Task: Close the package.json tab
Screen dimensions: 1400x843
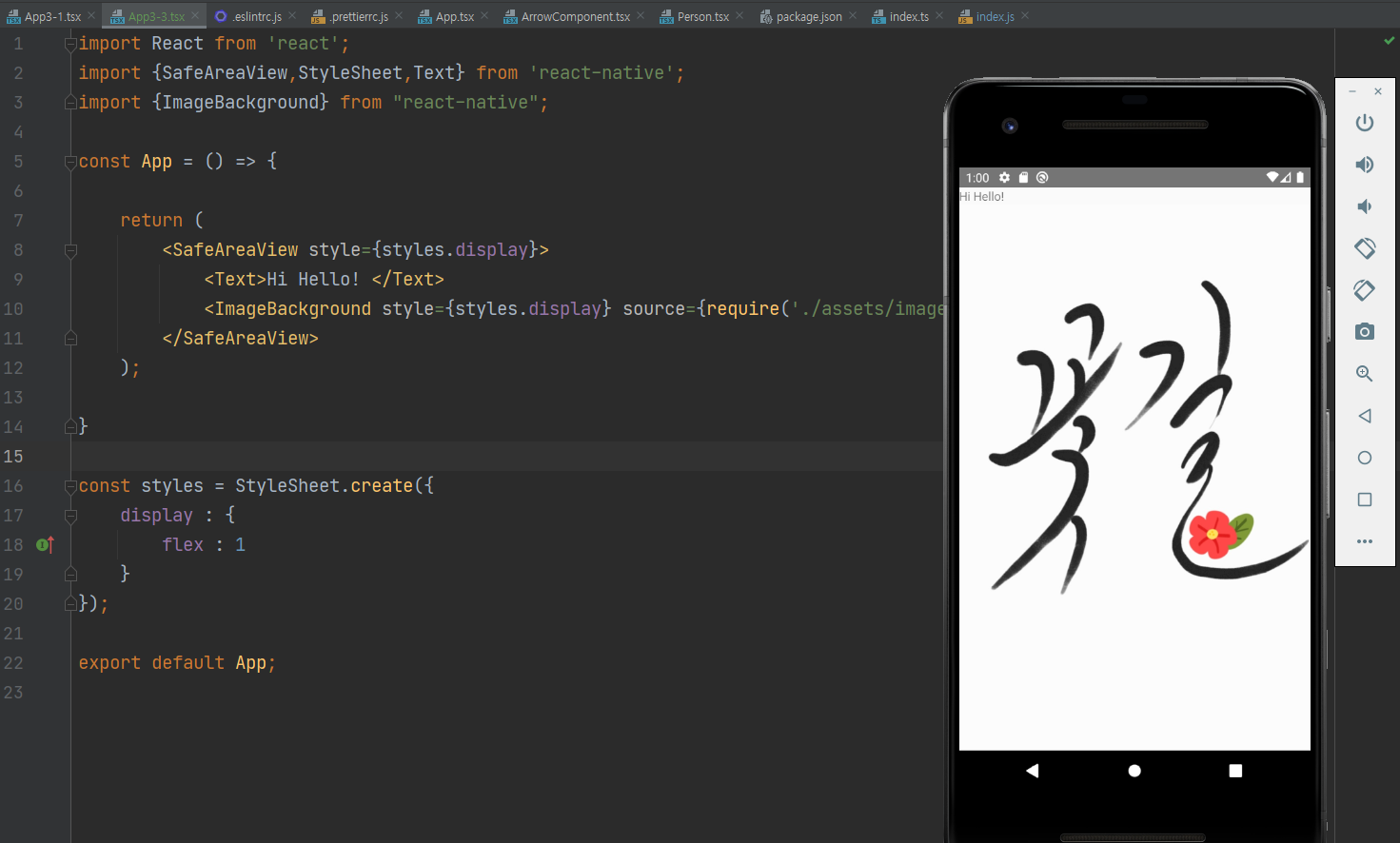Action: click(853, 15)
